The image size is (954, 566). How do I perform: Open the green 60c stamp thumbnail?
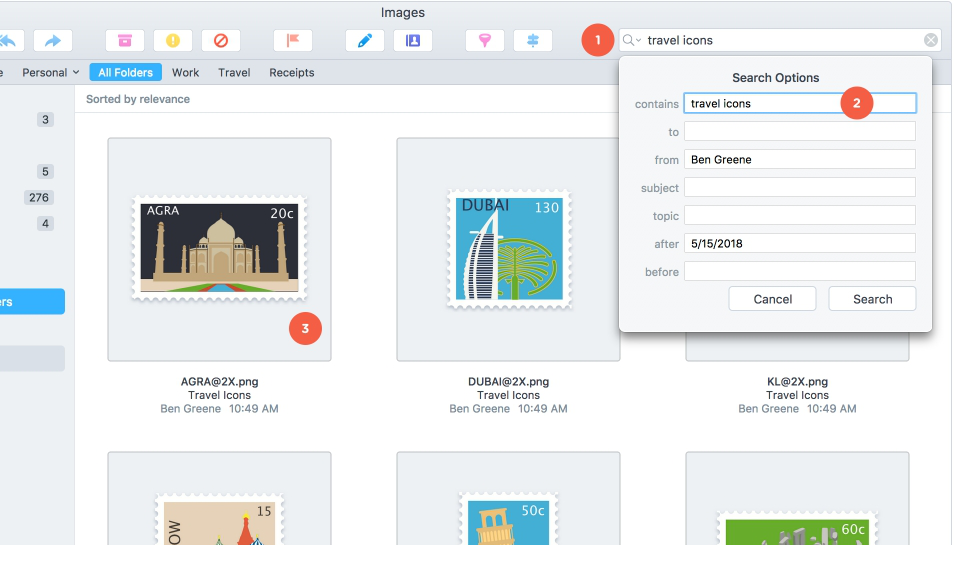pos(798,498)
